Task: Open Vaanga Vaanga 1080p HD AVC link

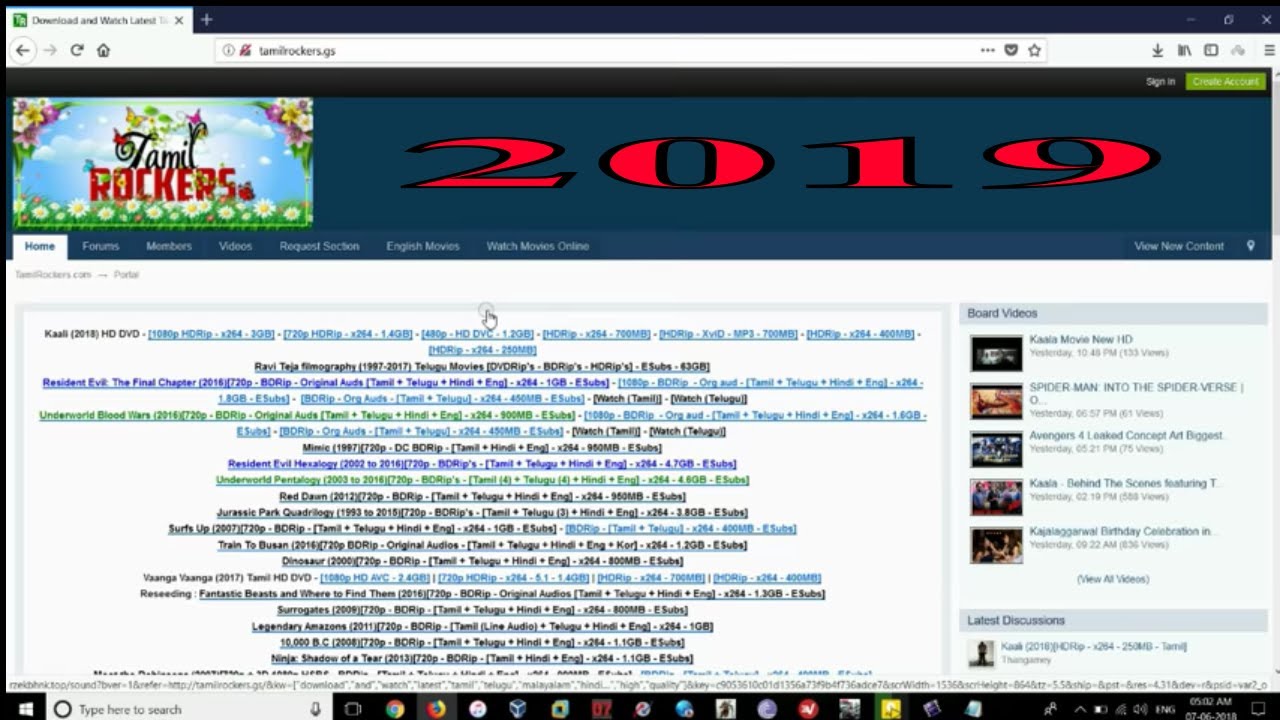Action: (x=375, y=578)
